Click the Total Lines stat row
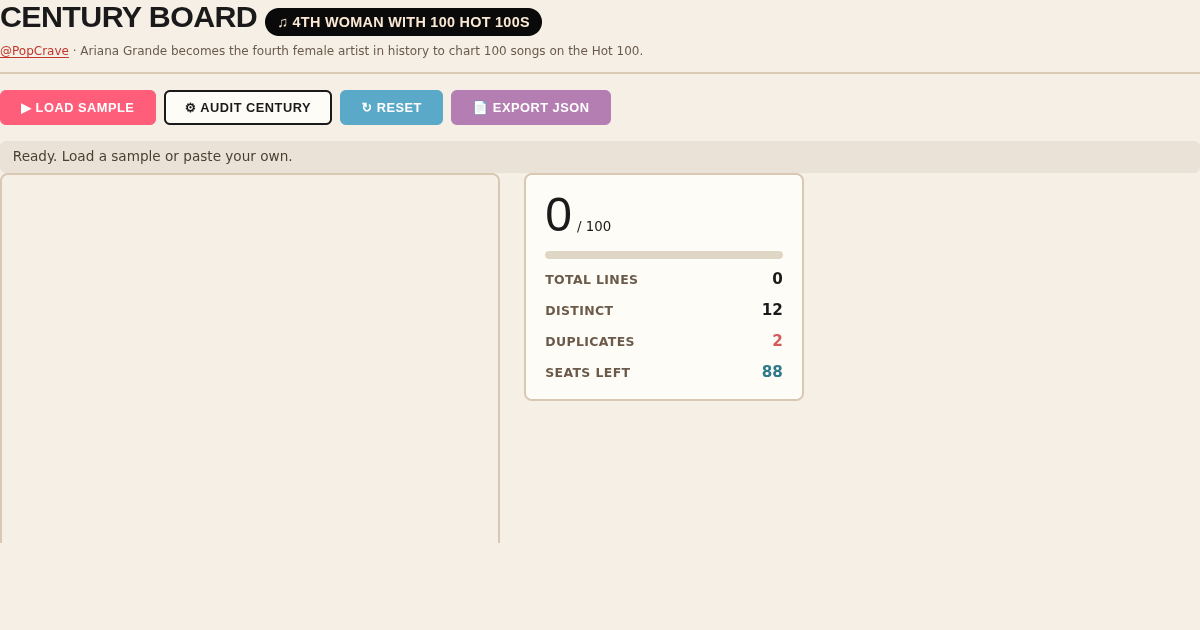The width and height of the screenshot is (1200, 630). [x=664, y=279]
